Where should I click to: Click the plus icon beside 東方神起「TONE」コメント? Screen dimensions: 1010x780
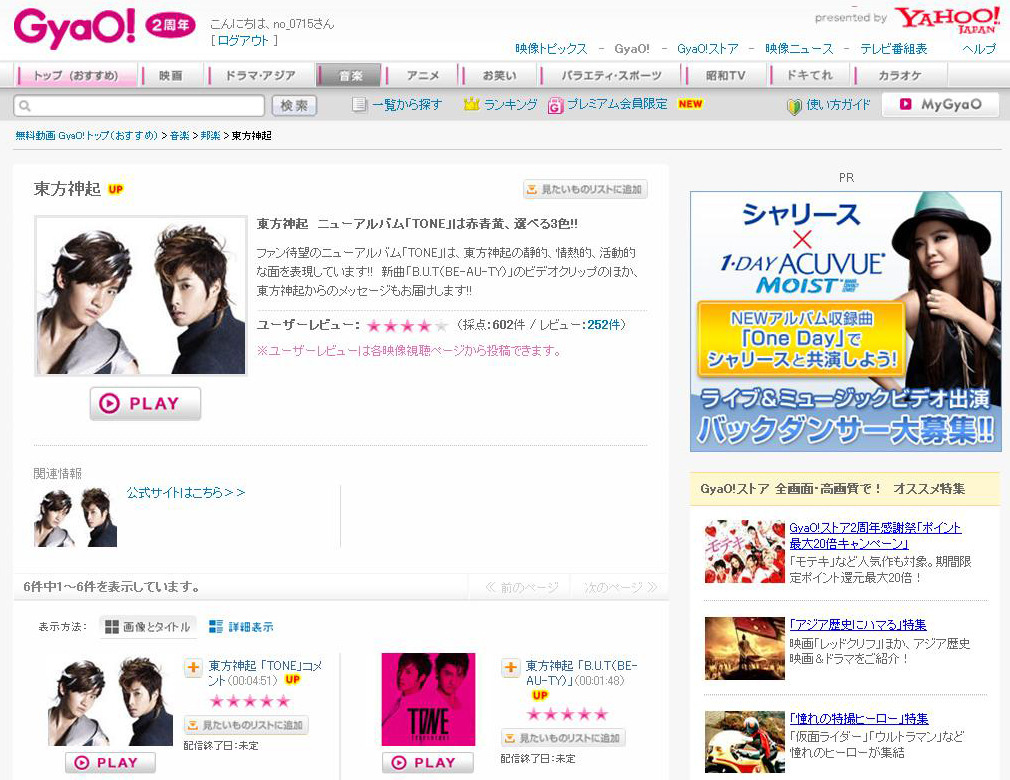click(193, 667)
